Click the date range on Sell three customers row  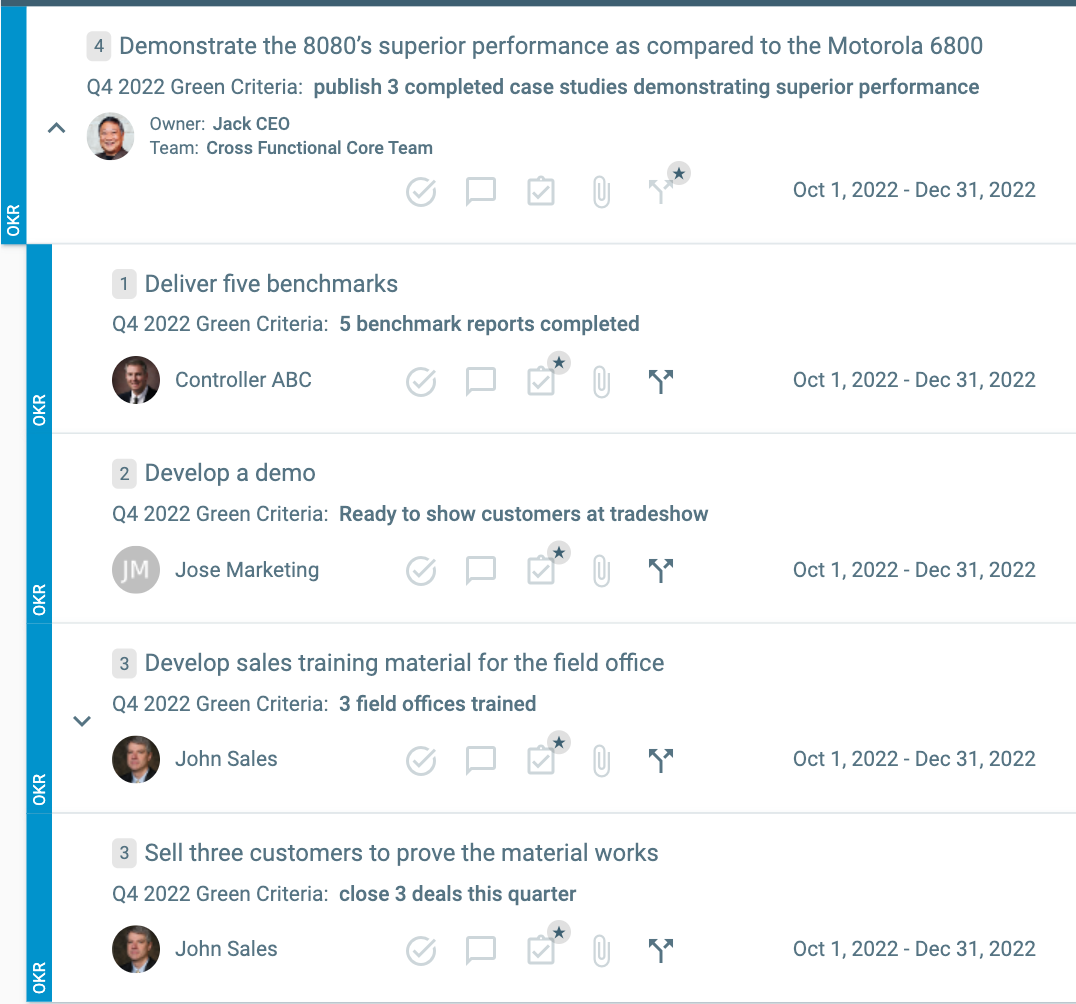[x=914, y=949]
